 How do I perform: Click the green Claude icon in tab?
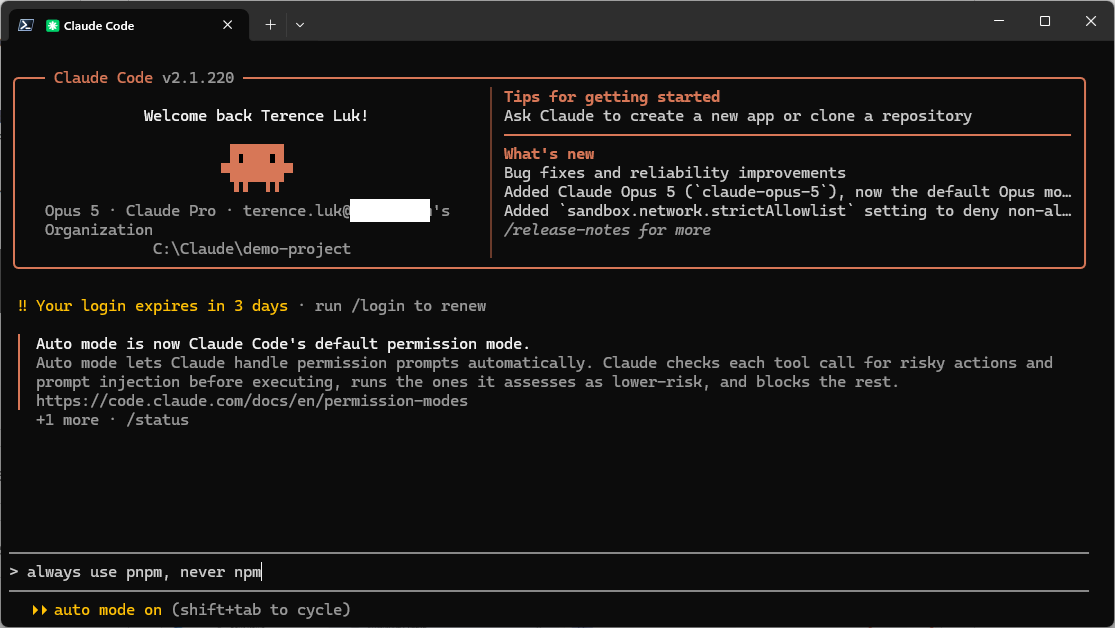coord(53,26)
